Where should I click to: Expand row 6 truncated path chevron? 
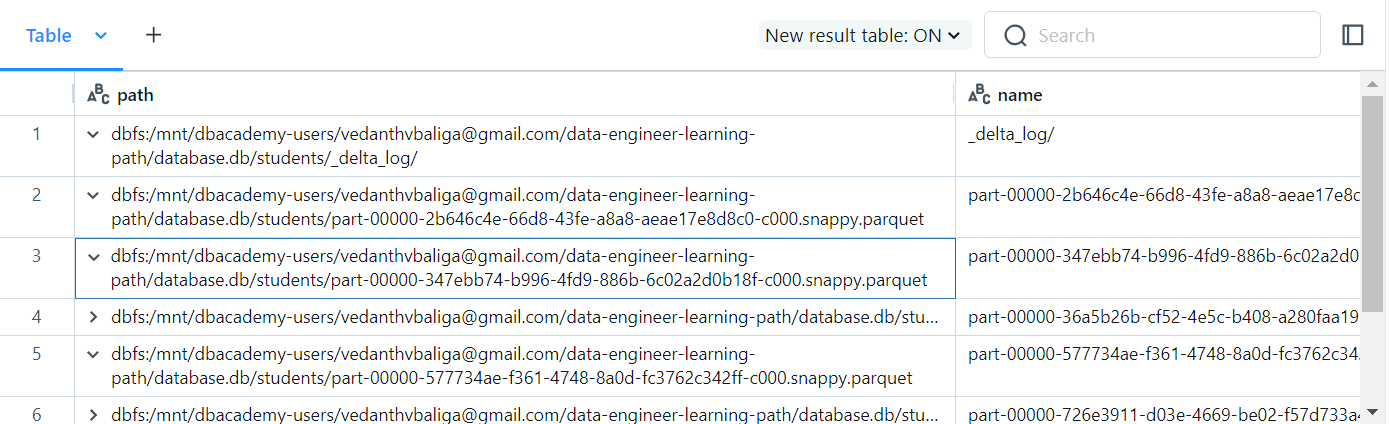point(94,414)
